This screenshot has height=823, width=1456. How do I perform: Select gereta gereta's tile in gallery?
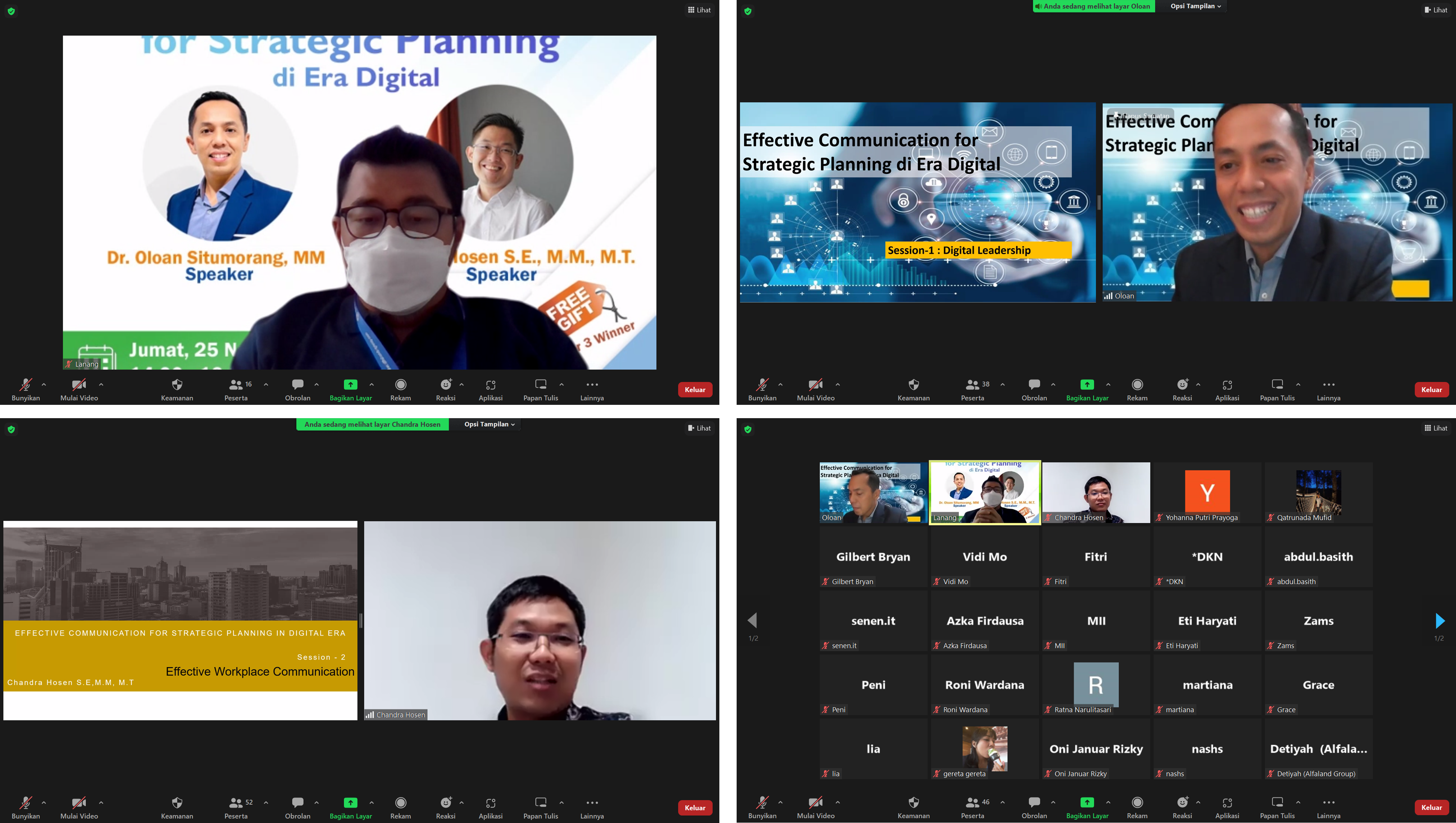(x=984, y=749)
